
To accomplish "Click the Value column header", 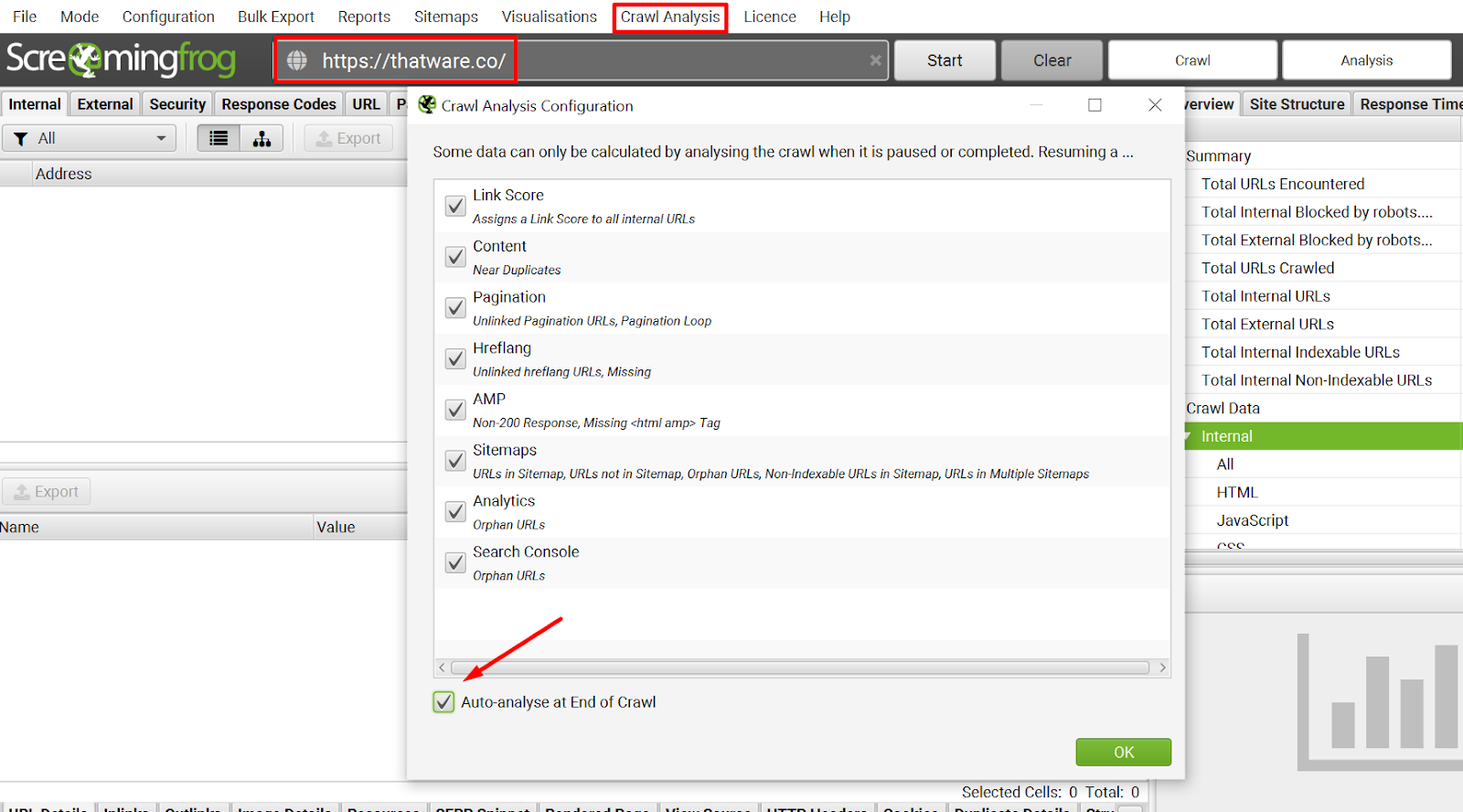I will pyautogui.click(x=359, y=528).
